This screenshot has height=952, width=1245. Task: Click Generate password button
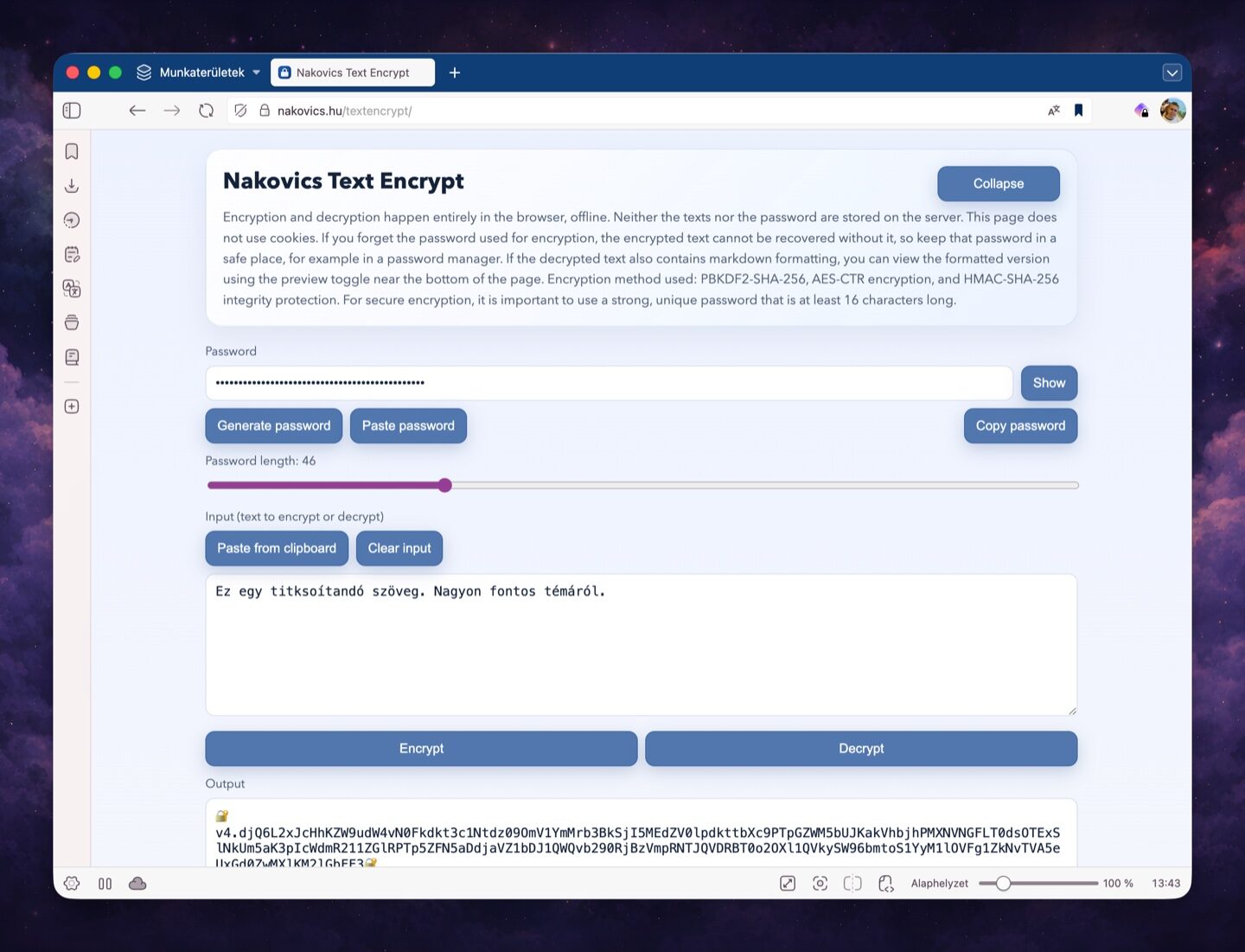click(x=274, y=425)
